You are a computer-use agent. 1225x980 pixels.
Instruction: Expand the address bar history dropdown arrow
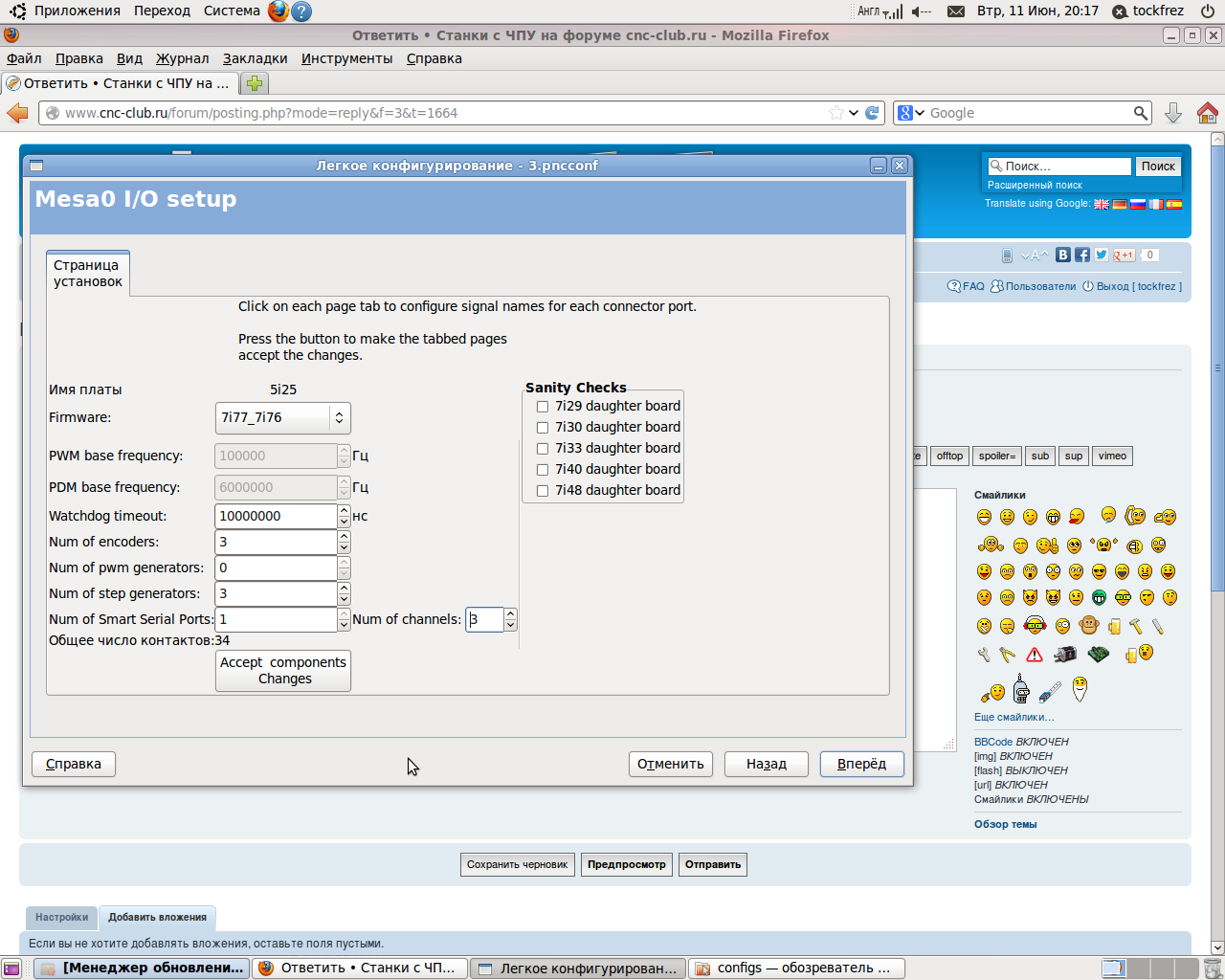[x=854, y=113]
